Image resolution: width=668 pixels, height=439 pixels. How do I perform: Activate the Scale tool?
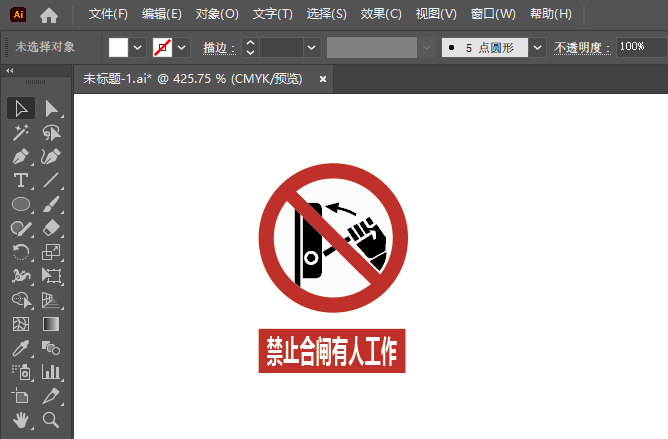coord(51,252)
